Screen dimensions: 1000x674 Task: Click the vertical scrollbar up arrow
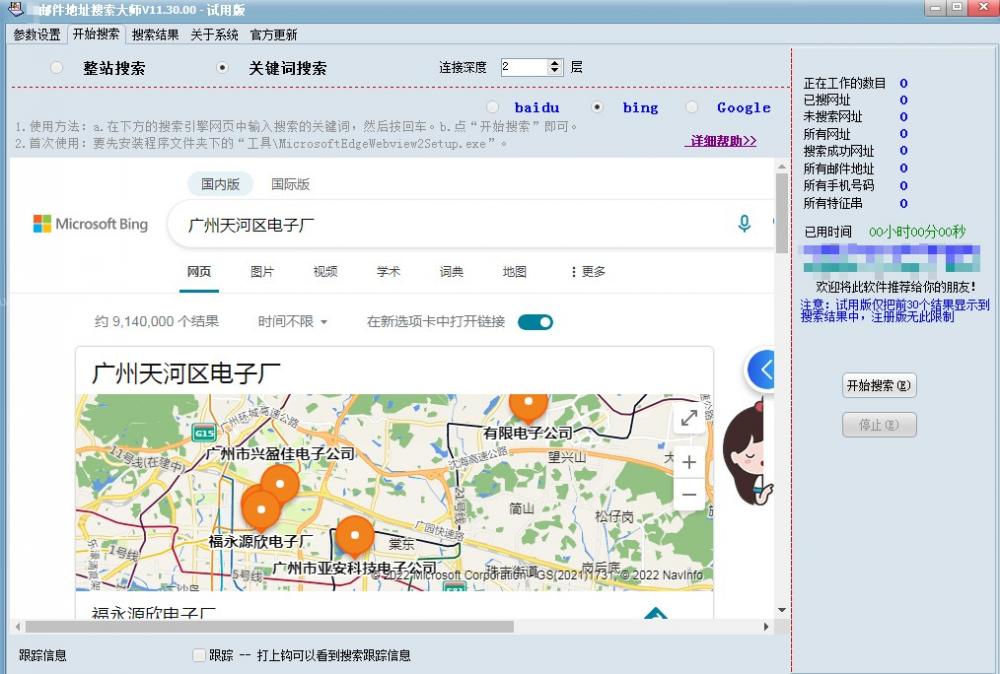(782, 166)
